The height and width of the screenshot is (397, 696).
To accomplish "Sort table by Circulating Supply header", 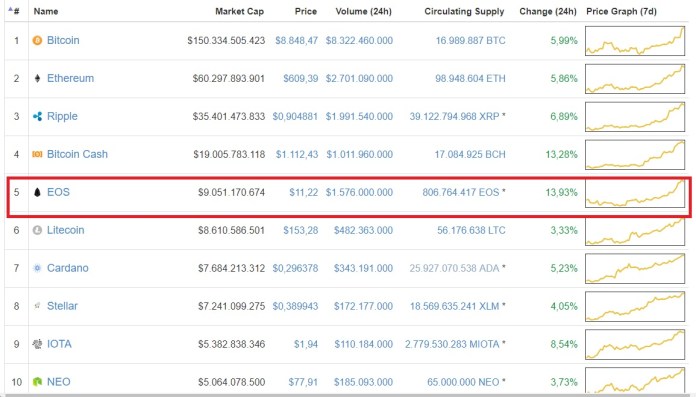I will [x=464, y=12].
